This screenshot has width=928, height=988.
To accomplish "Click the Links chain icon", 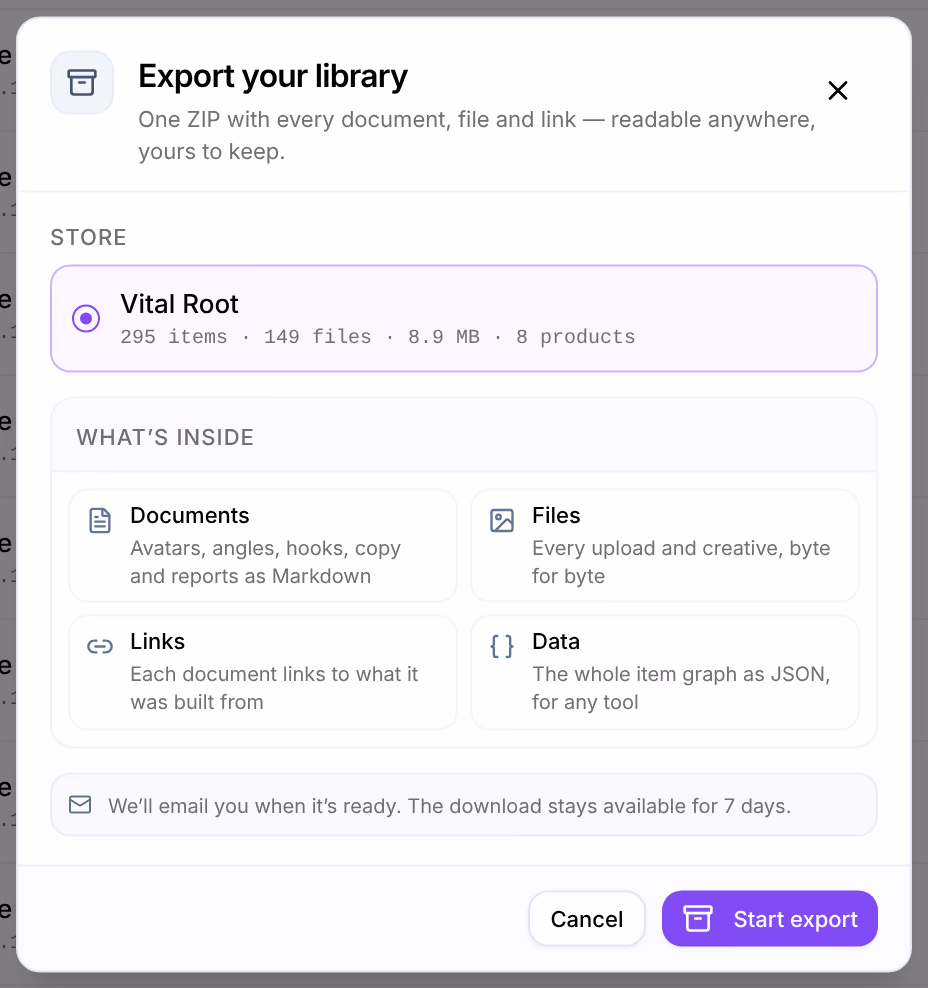I will tap(100, 646).
